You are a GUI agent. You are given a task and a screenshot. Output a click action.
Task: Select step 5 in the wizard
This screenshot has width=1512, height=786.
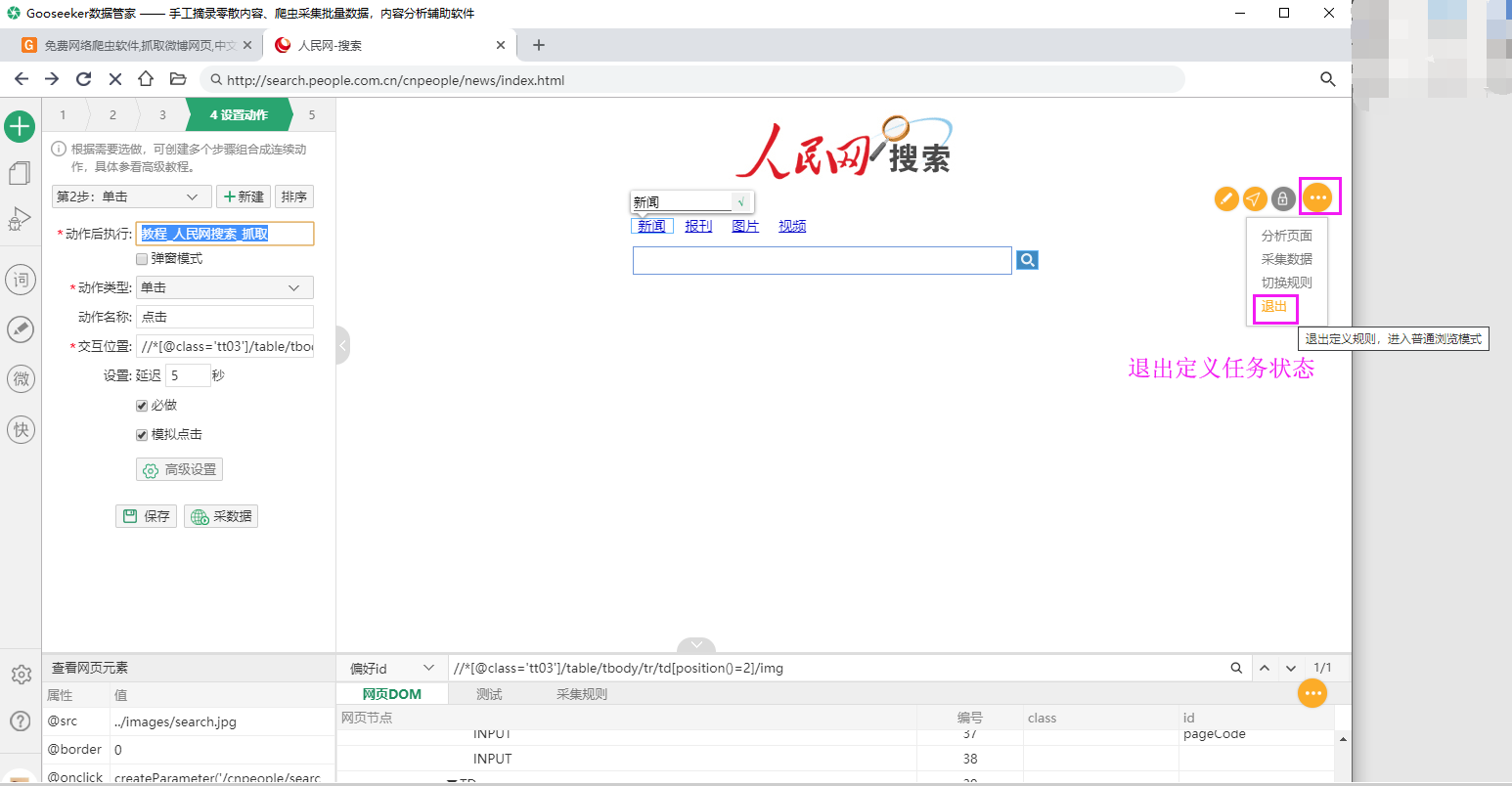(x=312, y=115)
